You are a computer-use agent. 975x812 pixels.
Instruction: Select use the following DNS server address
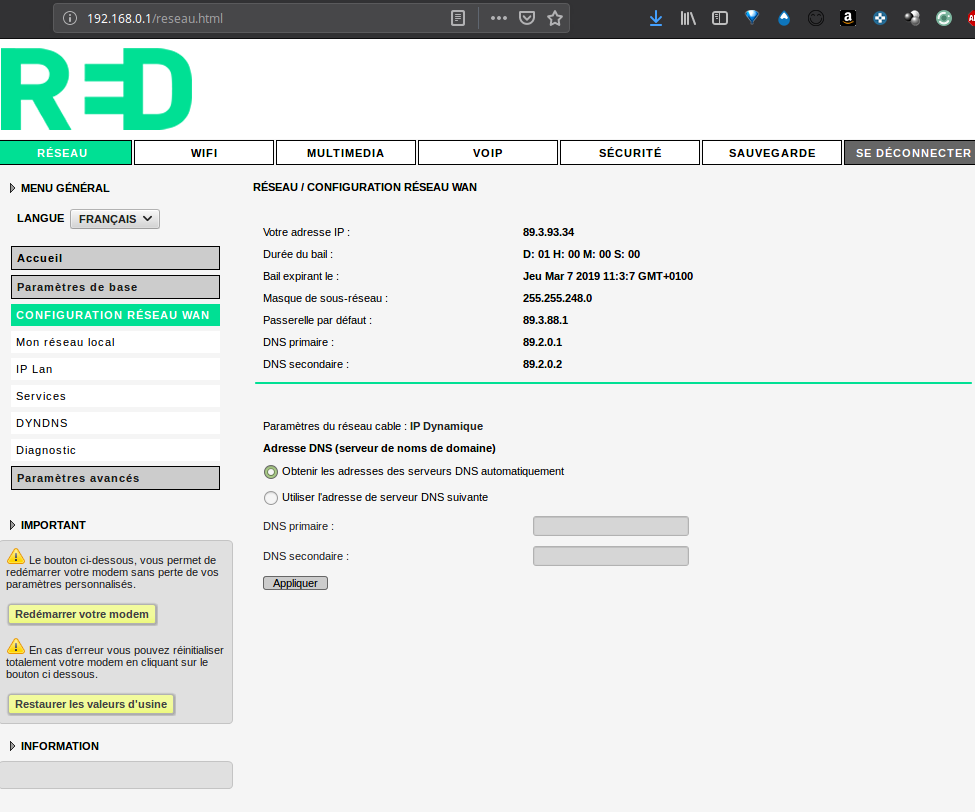[x=271, y=497]
